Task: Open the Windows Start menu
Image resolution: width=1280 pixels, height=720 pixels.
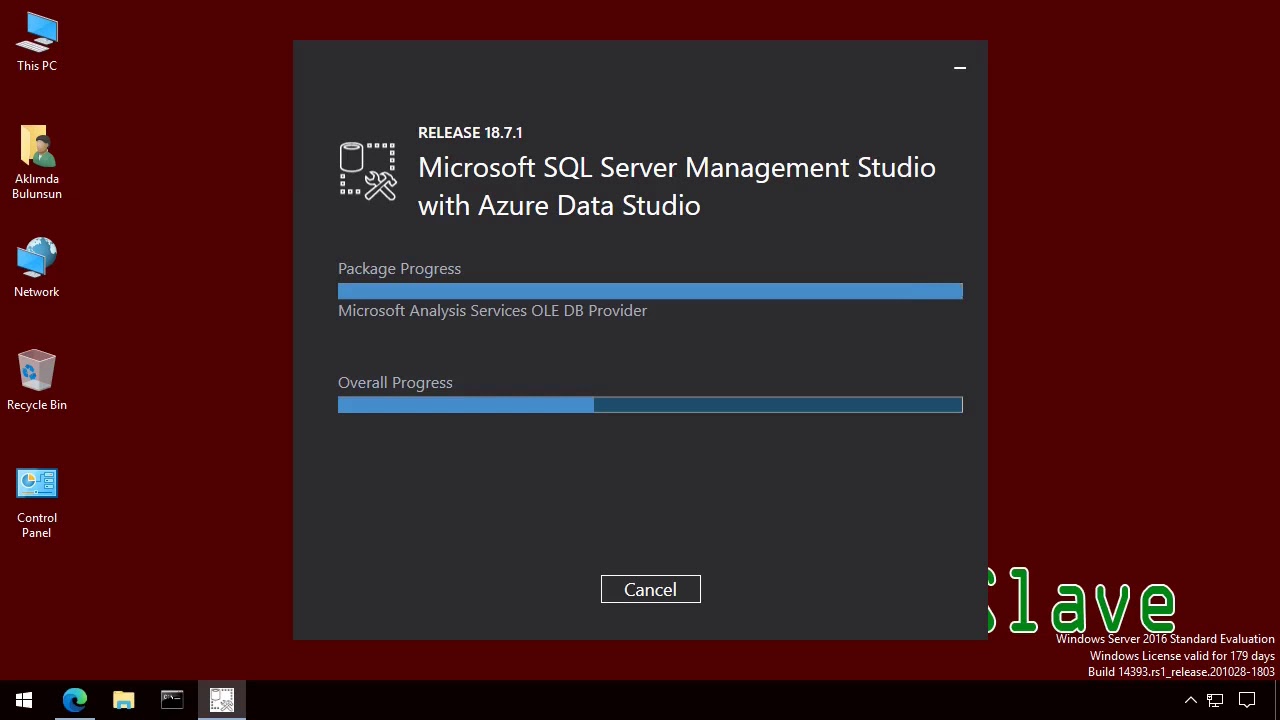Action: [24, 700]
